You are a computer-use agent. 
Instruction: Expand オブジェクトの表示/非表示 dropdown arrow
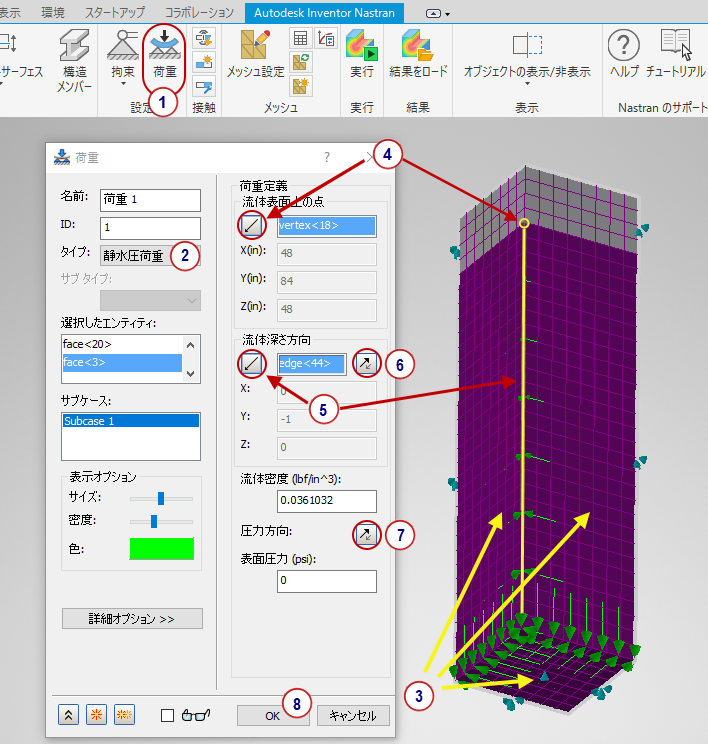[x=527, y=84]
